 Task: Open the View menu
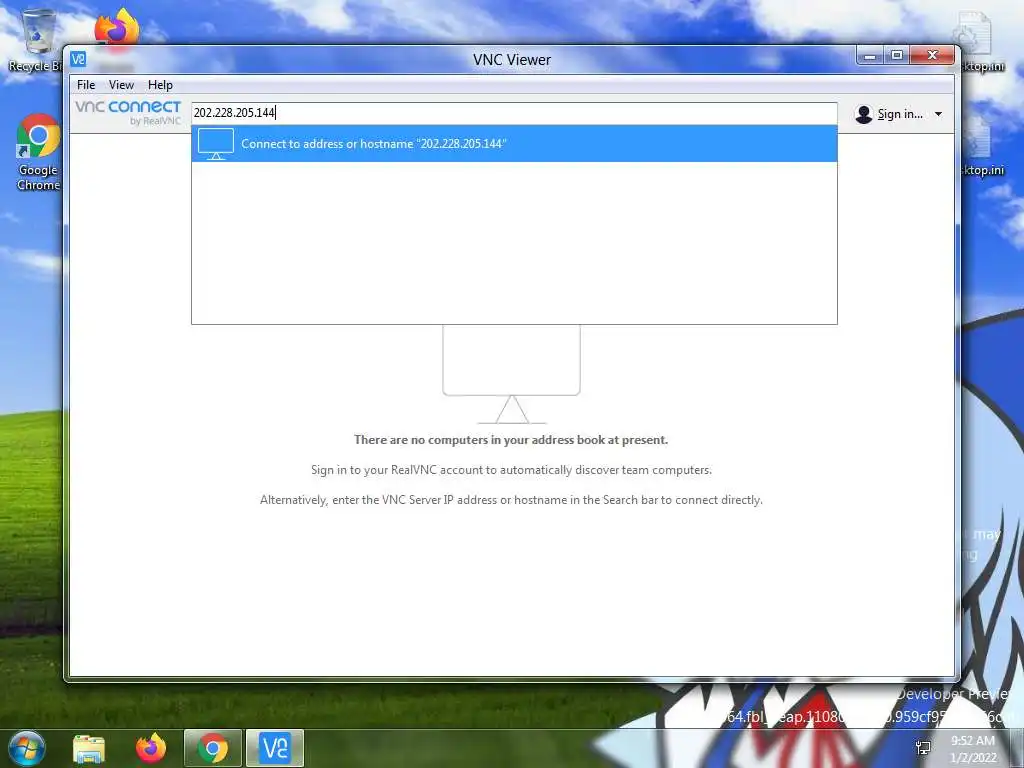pyautogui.click(x=121, y=85)
